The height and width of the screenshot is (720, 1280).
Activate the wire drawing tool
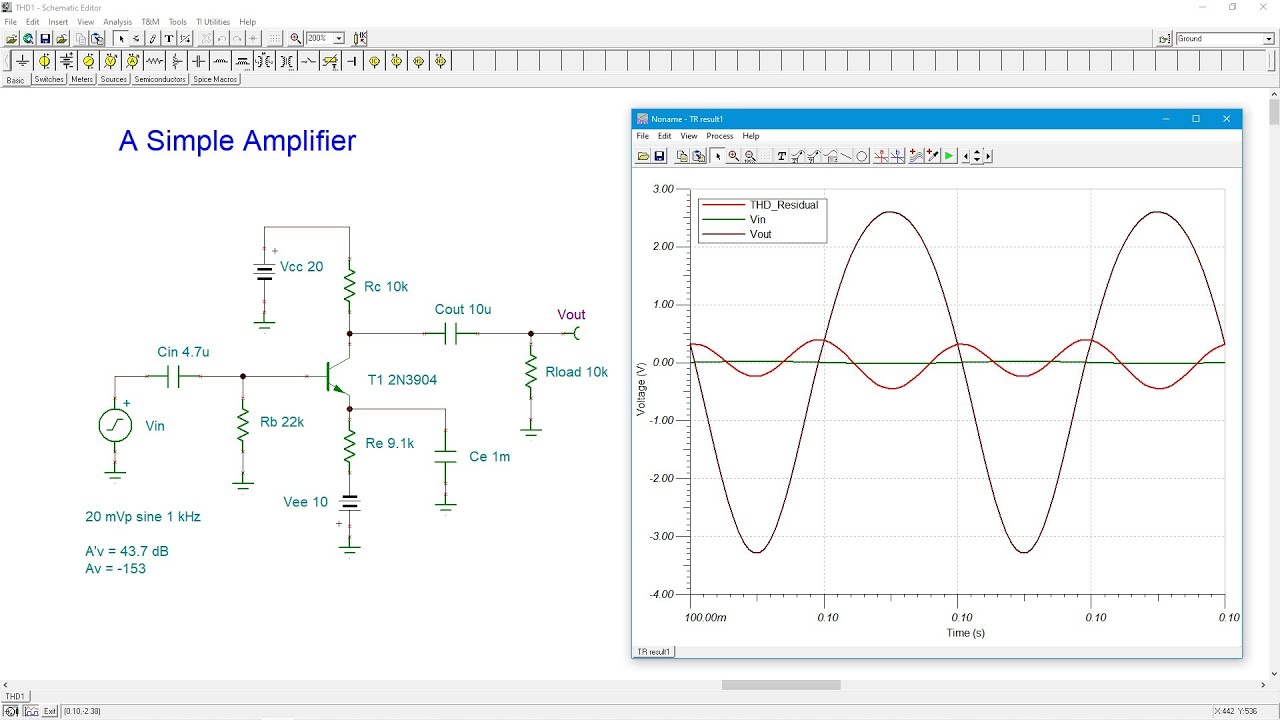click(153, 38)
